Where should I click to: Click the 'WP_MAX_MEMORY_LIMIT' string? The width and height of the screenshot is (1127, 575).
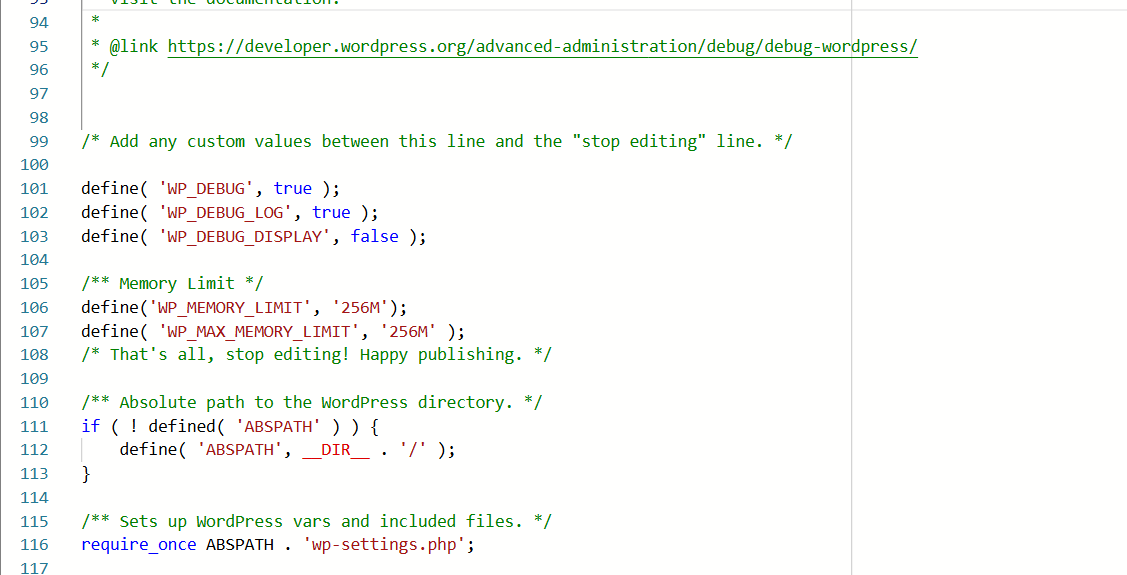pos(259,331)
